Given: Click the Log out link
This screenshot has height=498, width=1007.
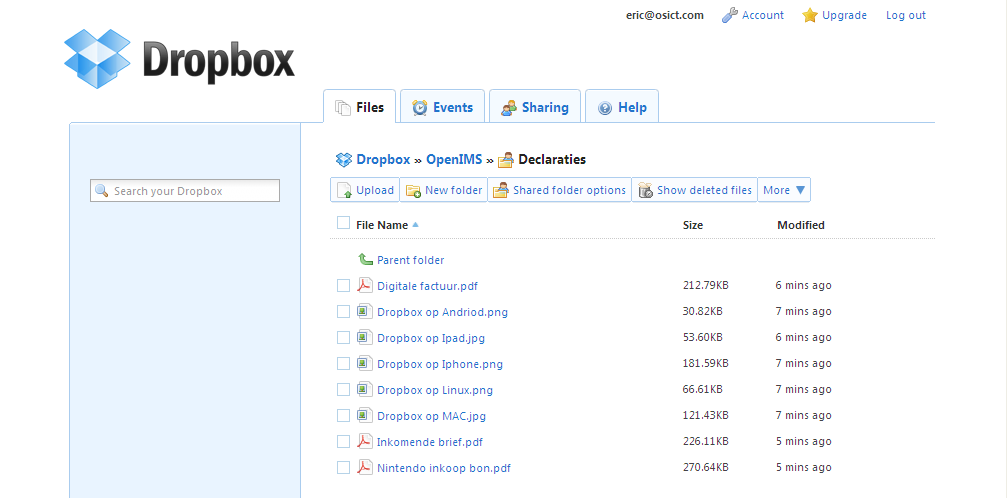Looking at the screenshot, I should [906, 15].
